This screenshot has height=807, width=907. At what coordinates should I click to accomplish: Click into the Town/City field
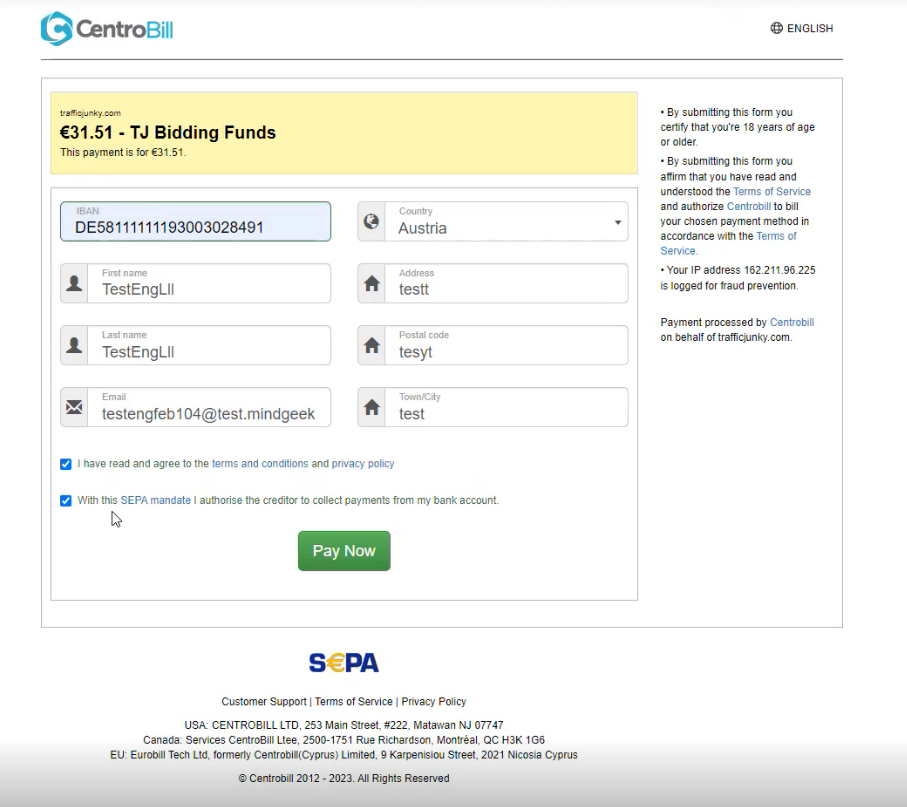pos(506,407)
